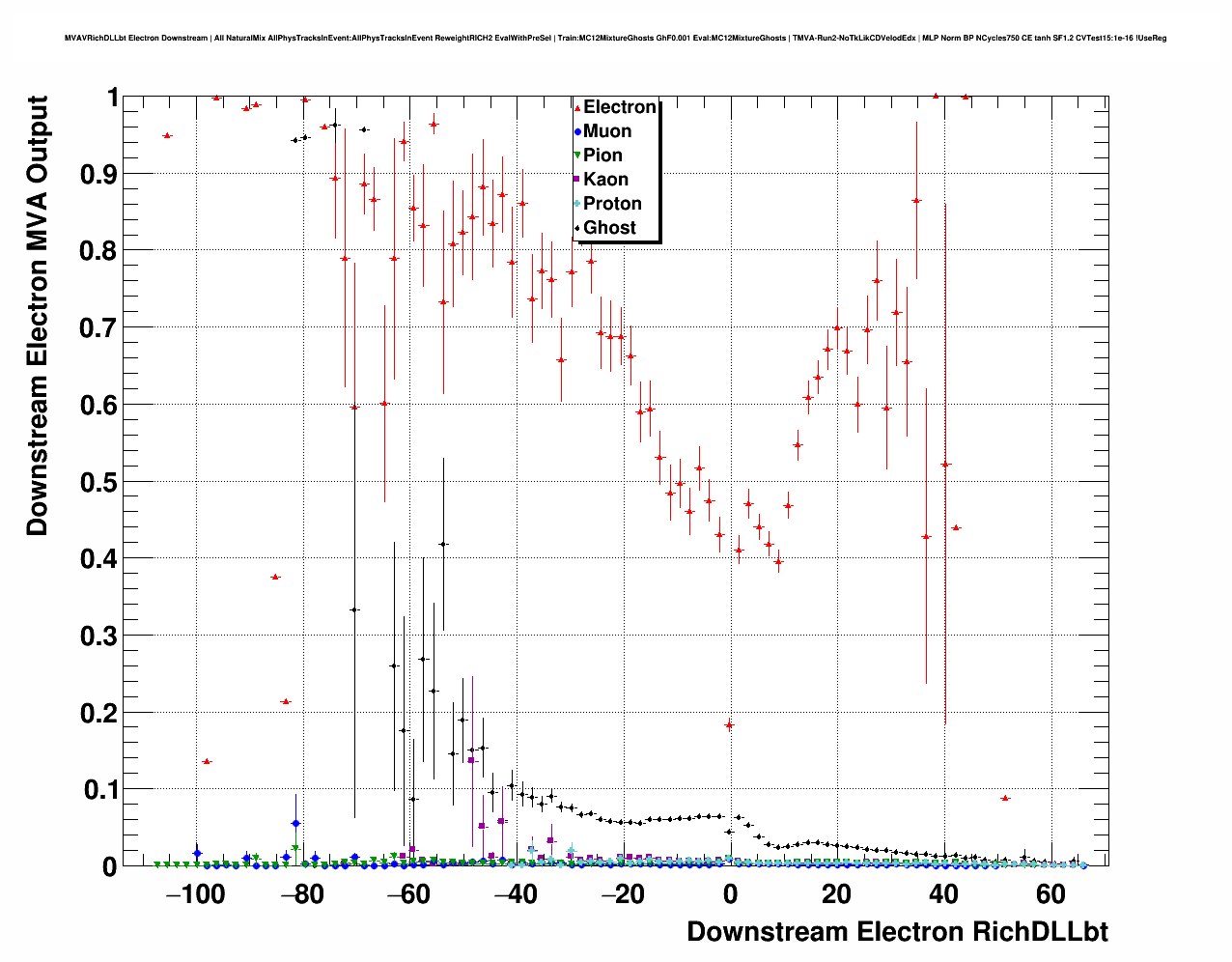The width and height of the screenshot is (1232, 962).
Task: Click the x-axis tick label '20'
Action: [x=836, y=894]
